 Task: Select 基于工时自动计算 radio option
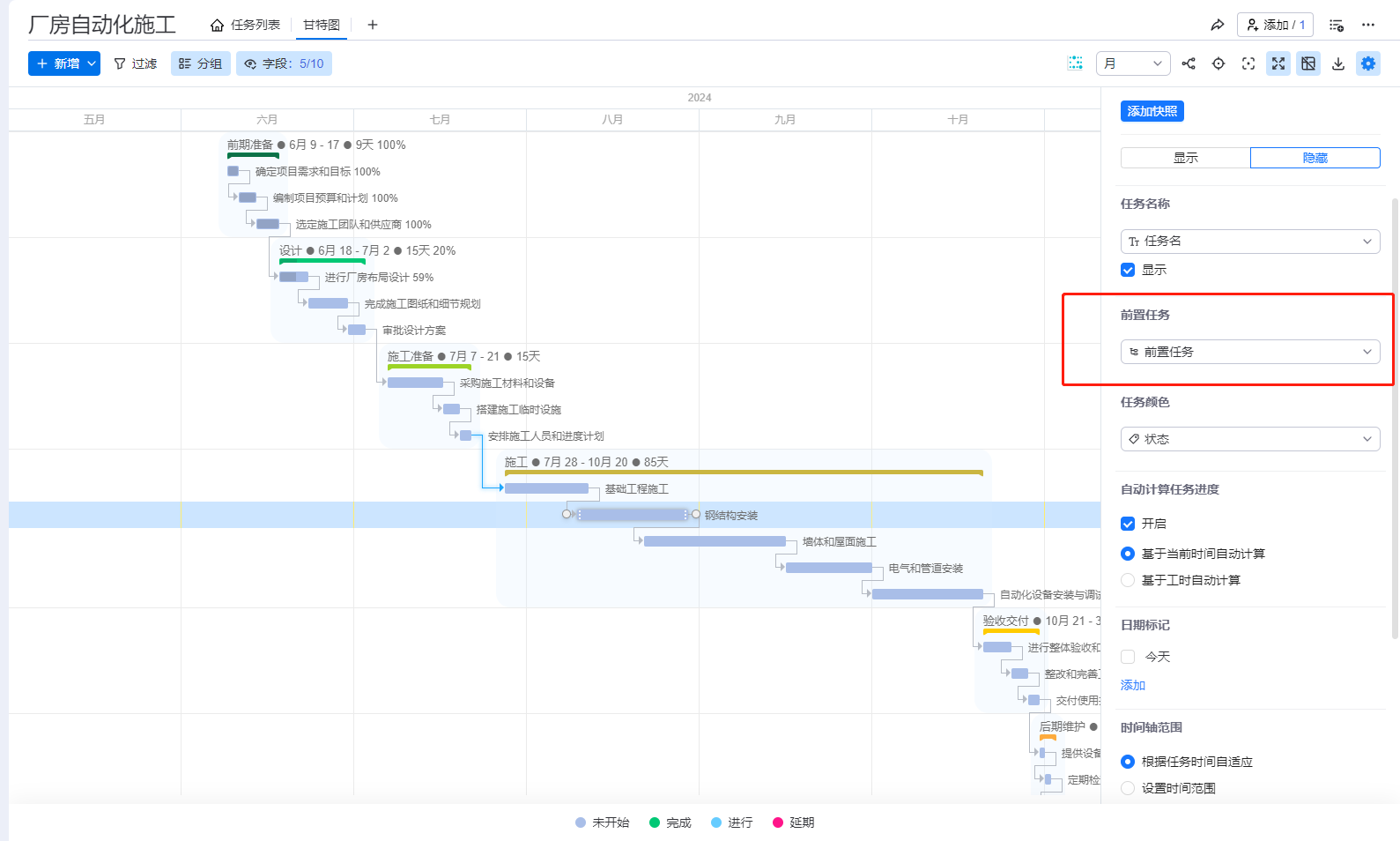tap(1128, 580)
